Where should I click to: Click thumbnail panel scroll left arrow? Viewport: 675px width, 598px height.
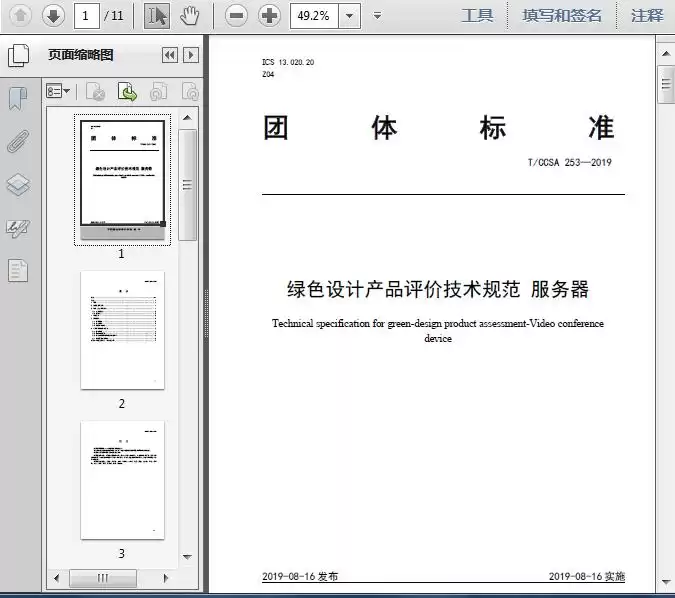56,578
